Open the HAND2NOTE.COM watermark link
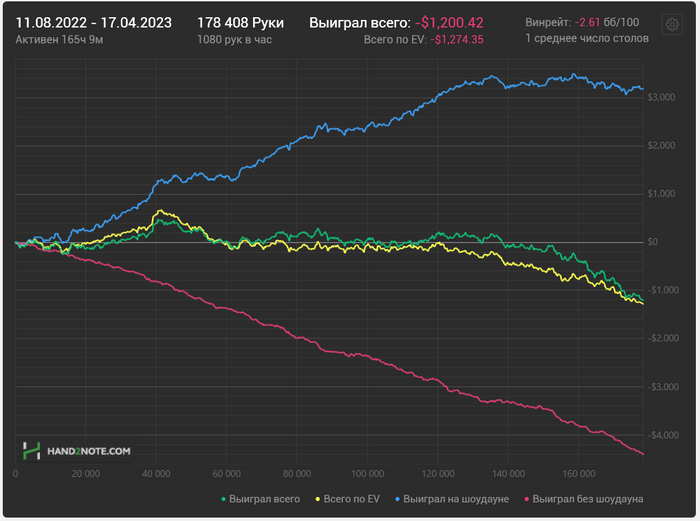Viewport: 700px width, 521px height. [x=89, y=451]
